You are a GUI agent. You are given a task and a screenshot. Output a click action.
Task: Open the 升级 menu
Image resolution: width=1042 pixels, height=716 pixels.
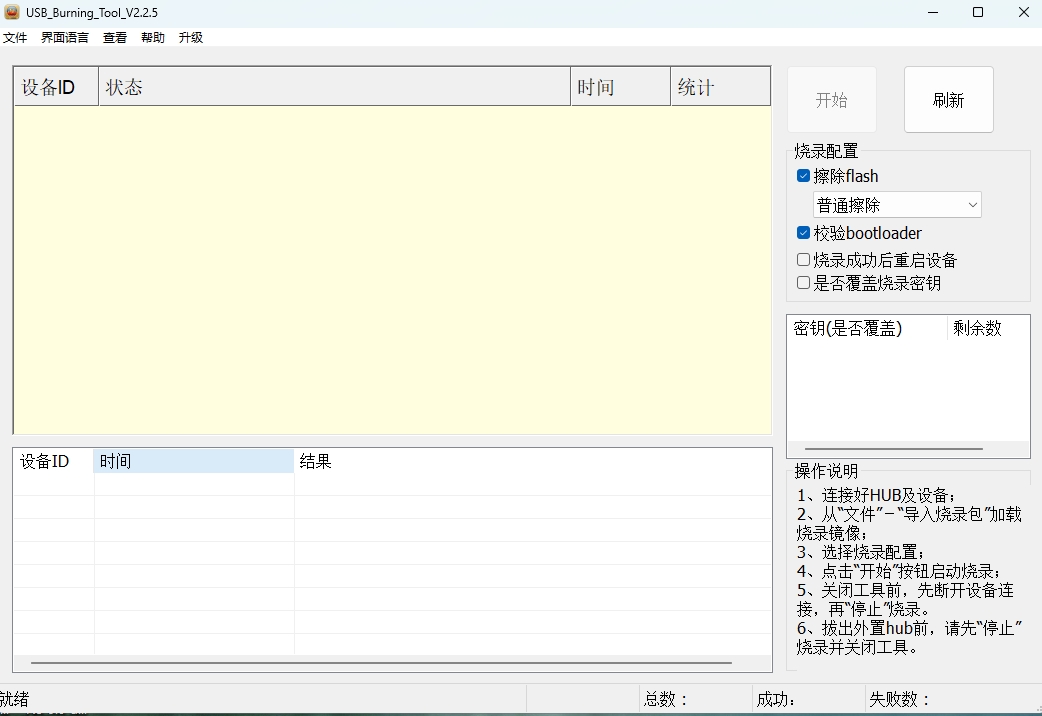tap(191, 38)
